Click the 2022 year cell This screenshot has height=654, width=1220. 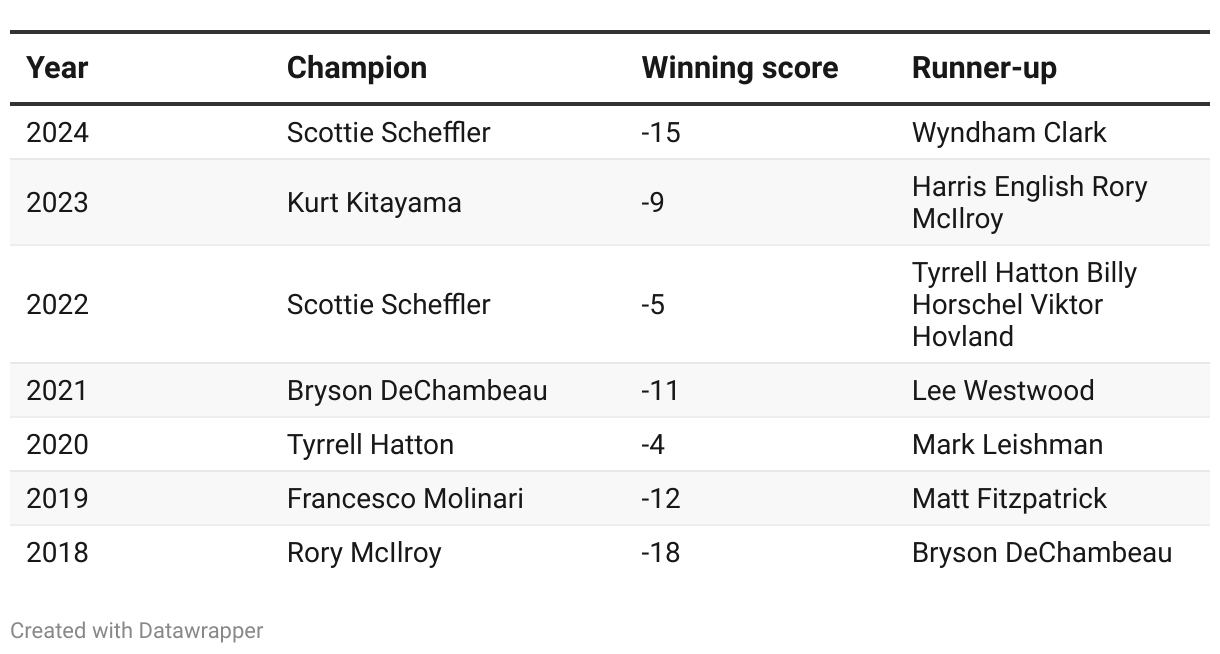pyautogui.click(x=57, y=304)
